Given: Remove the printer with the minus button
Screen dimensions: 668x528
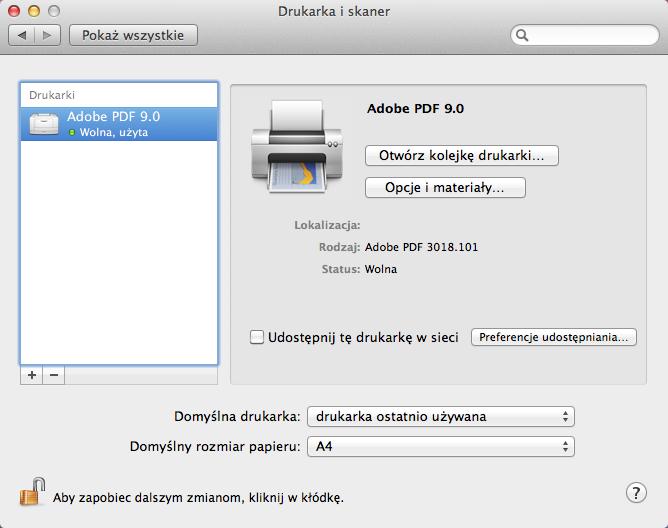Looking at the screenshot, I should click(x=54, y=375).
